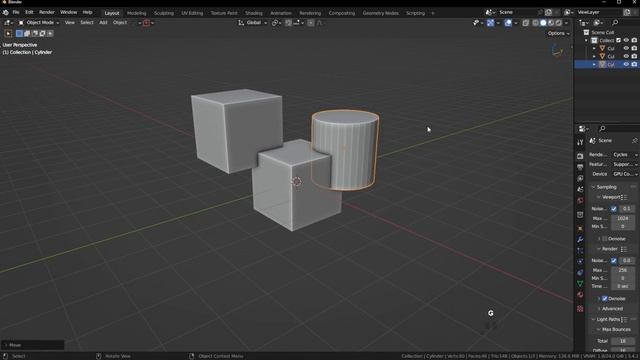Open the viewport Options dropdown
This screenshot has height=360, width=640.
558,33
